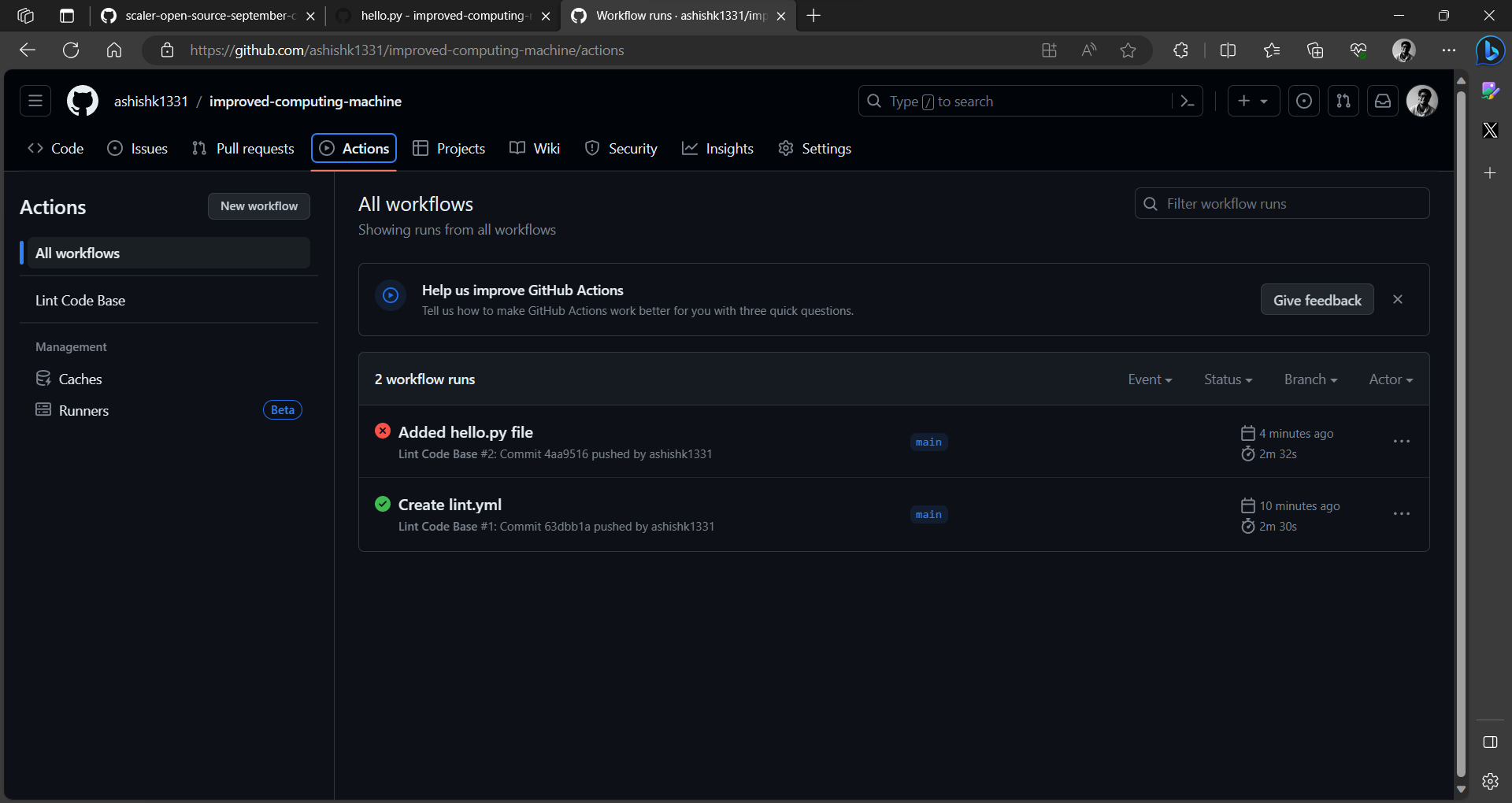This screenshot has height=803, width=1512.
Task: Open split screen view in Edge toolbar
Action: pos(1228,50)
